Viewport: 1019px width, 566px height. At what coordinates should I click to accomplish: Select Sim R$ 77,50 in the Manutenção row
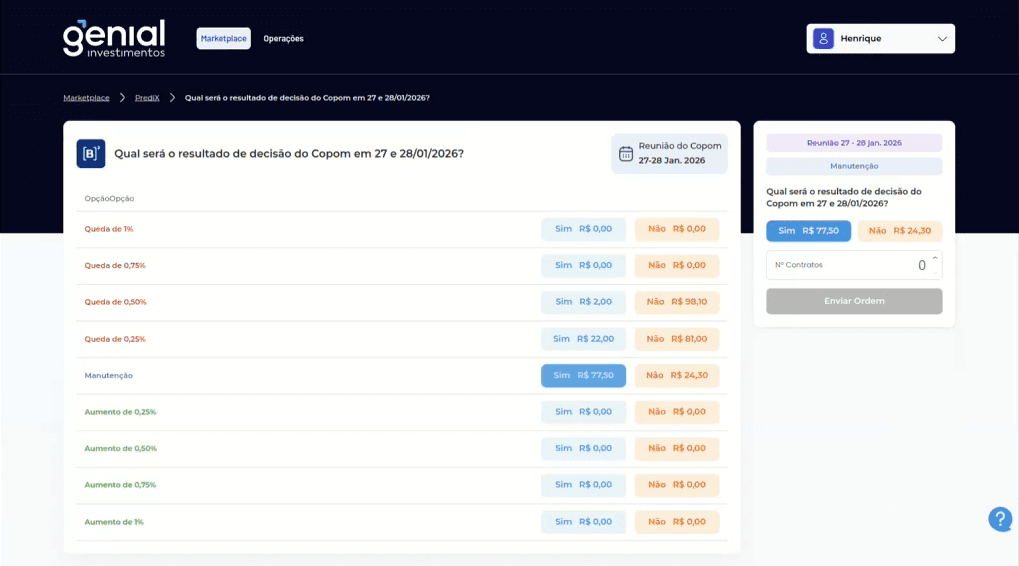[584, 375]
